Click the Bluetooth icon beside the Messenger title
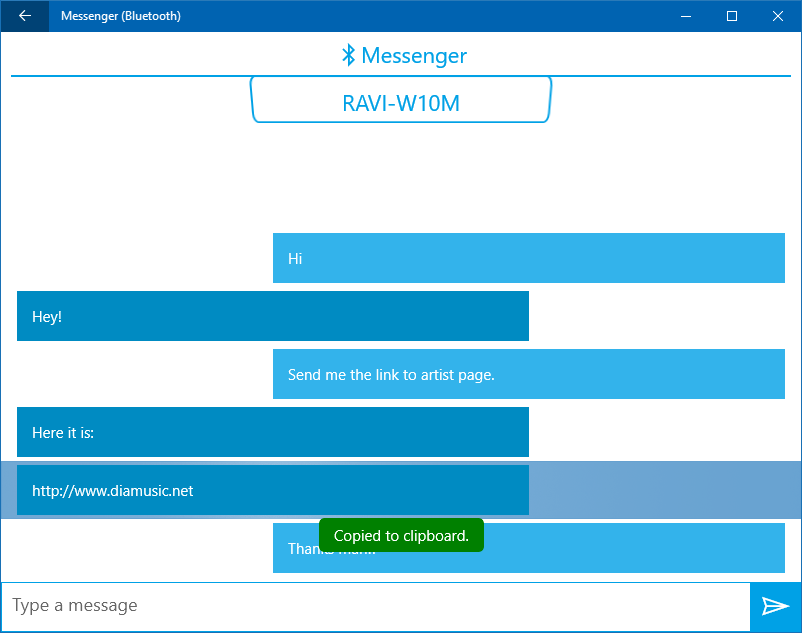The image size is (802, 633). pyautogui.click(x=347, y=56)
